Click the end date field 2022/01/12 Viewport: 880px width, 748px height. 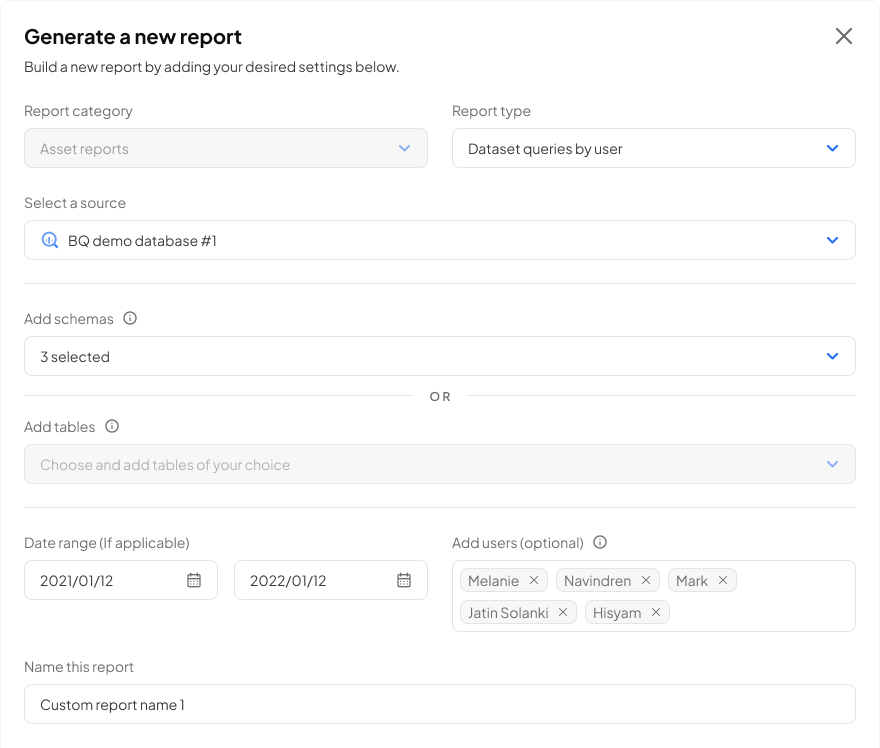tap(315, 580)
